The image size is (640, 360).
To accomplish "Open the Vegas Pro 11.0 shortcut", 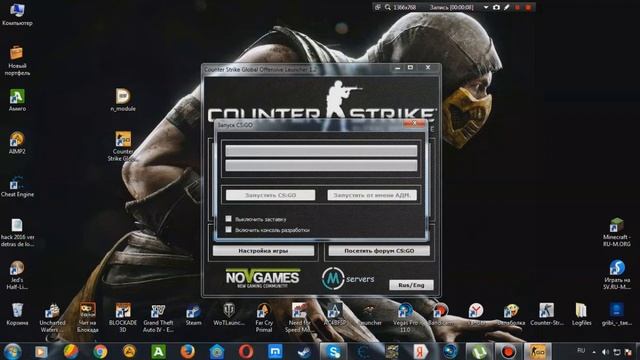I will pyautogui.click(x=405, y=318).
